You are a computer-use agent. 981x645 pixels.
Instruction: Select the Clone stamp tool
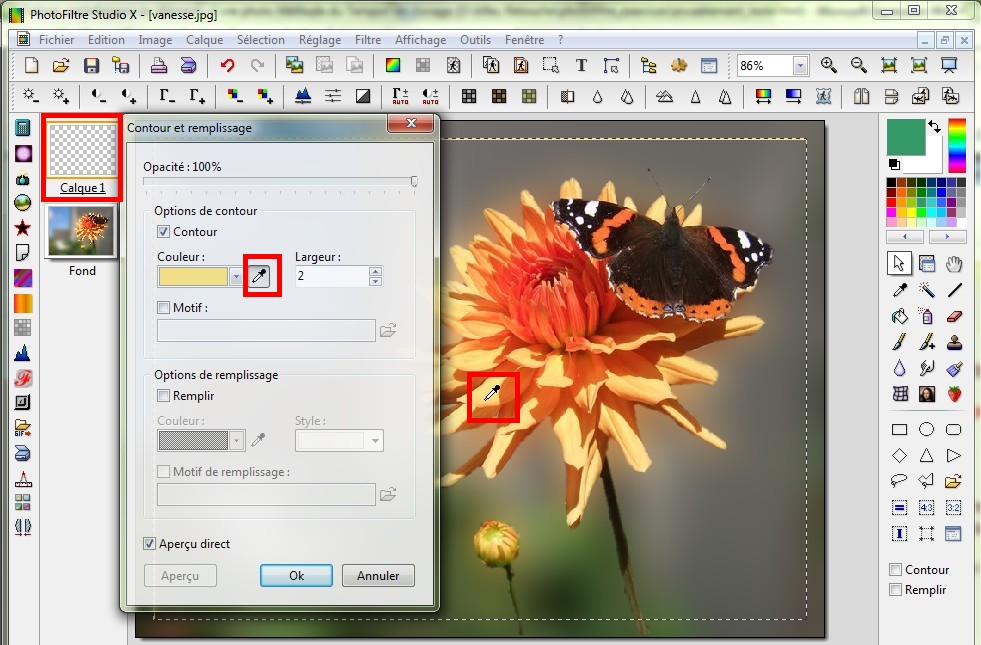point(954,342)
